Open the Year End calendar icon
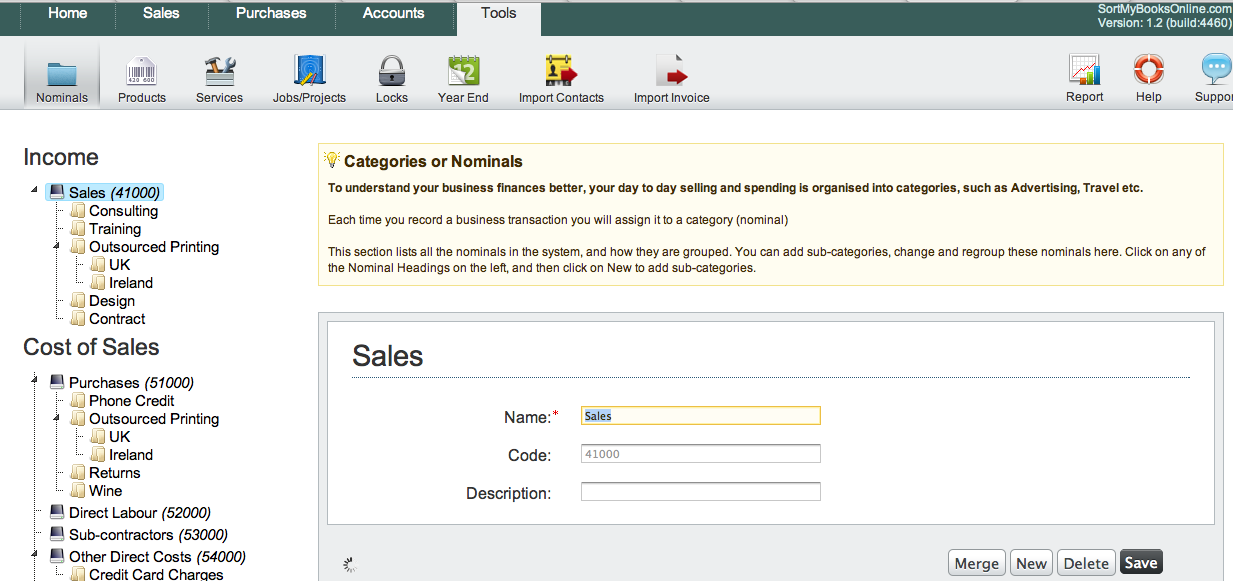 pyautogui.click(x=463, y=73)
